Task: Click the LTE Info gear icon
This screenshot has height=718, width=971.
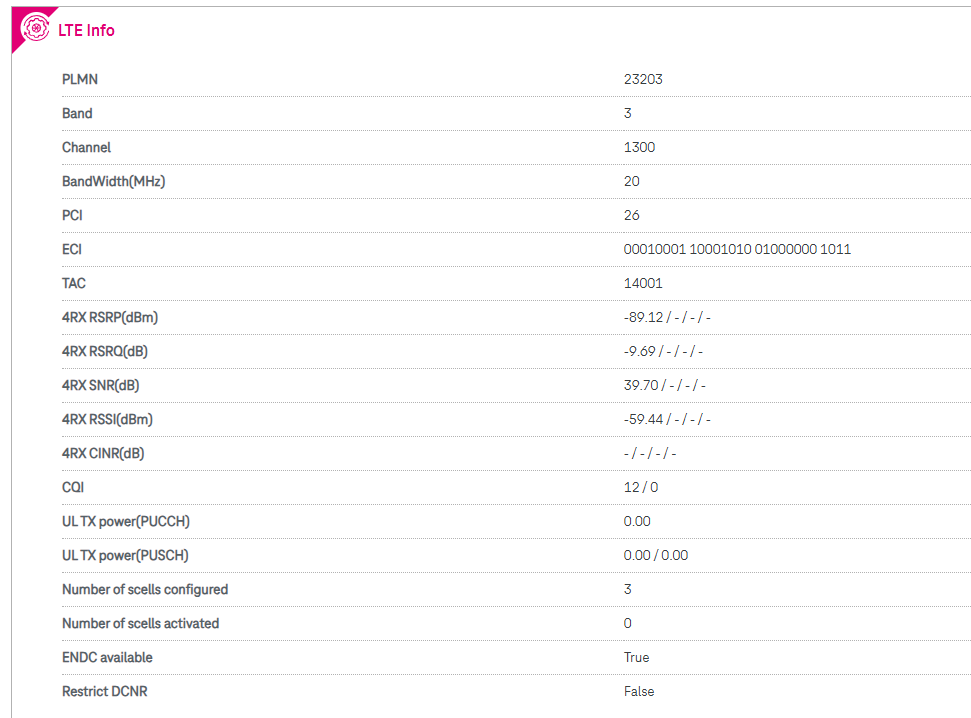Action: pyautogui.click(x=35, y=28)
